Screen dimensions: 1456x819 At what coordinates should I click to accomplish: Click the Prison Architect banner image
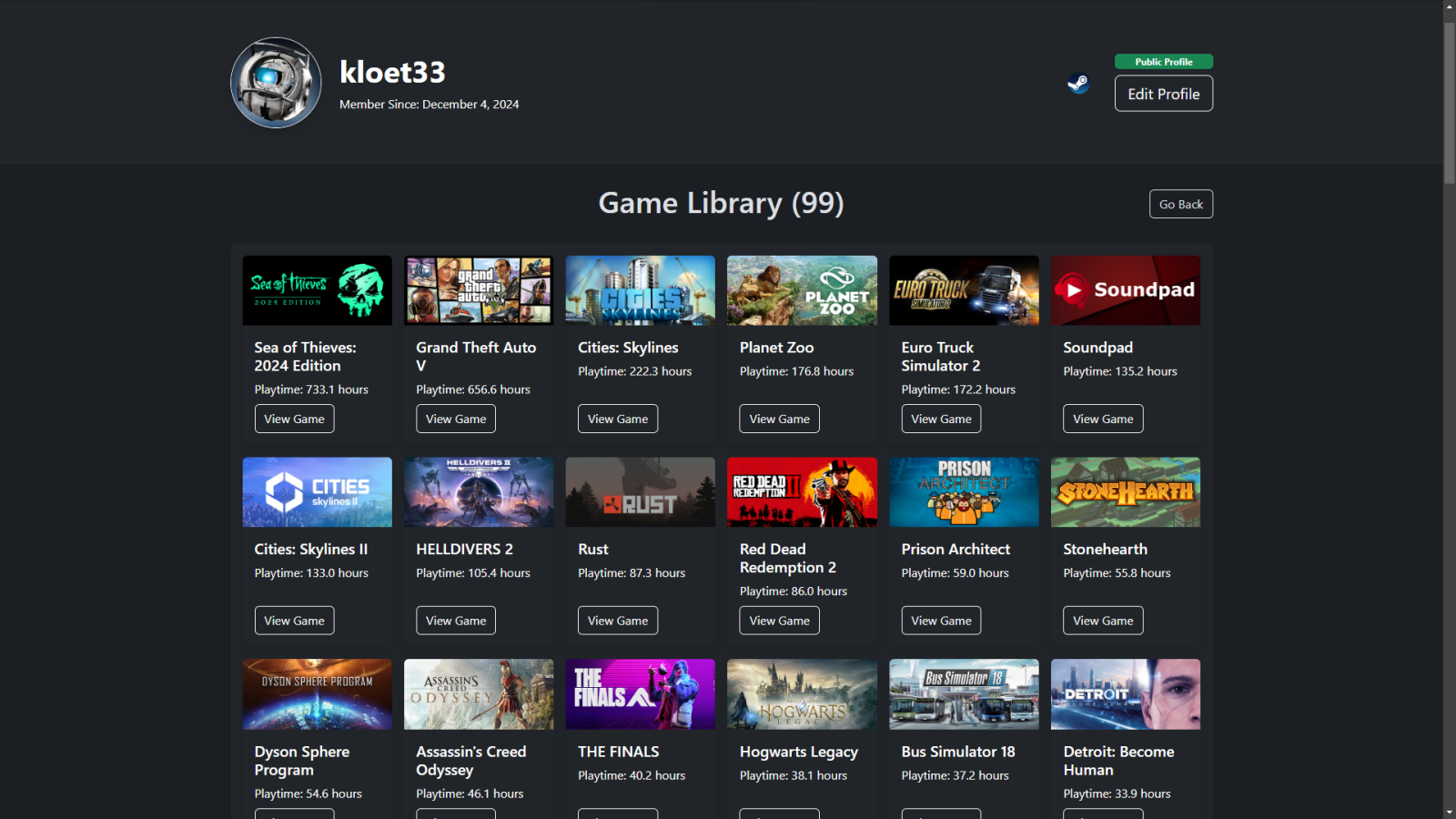964,491
